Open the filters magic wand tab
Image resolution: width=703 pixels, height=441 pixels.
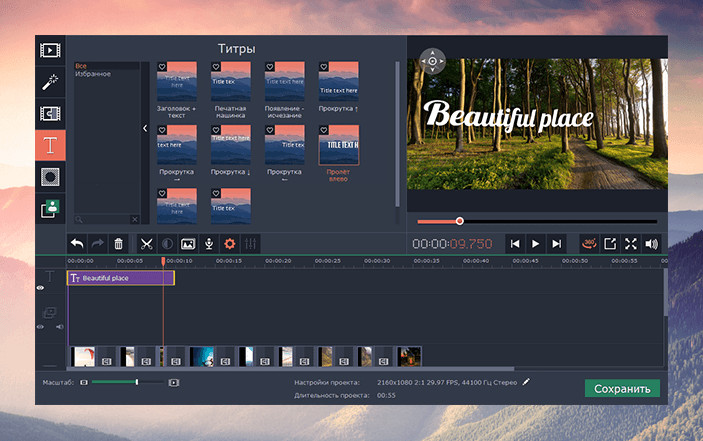tap(50, 82)
